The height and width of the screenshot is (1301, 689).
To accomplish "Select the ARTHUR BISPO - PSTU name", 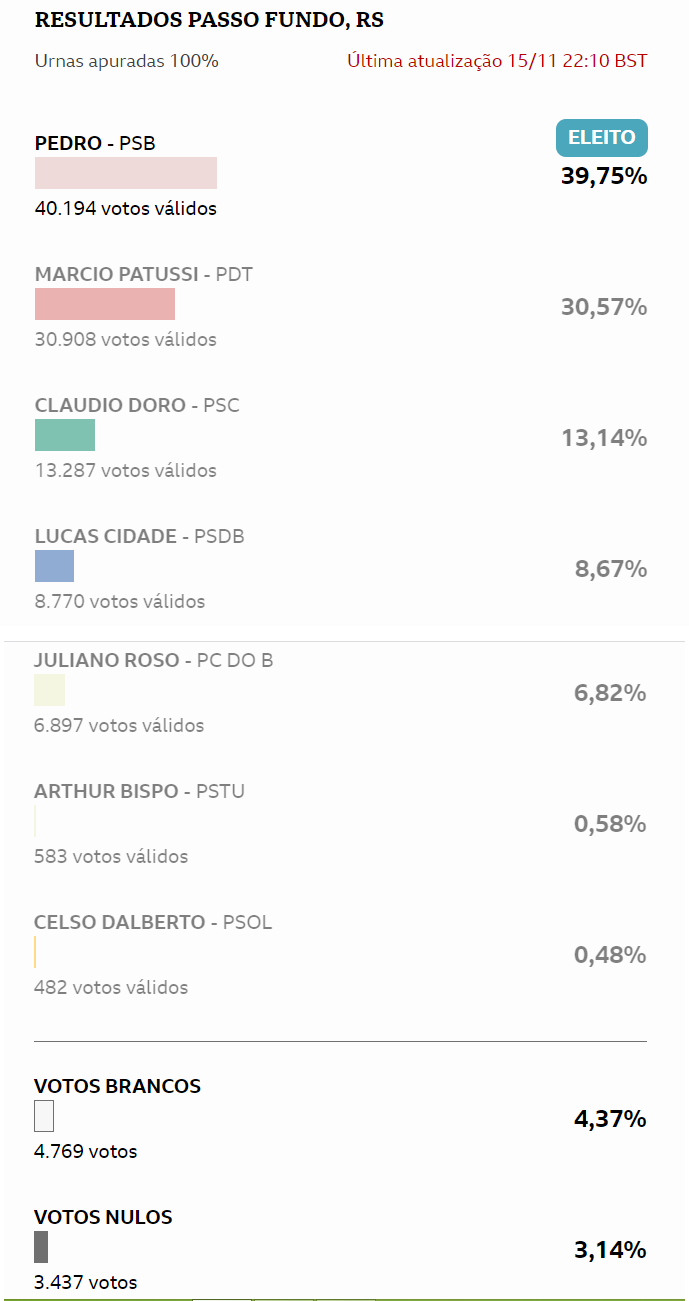I will coord(139,791).
